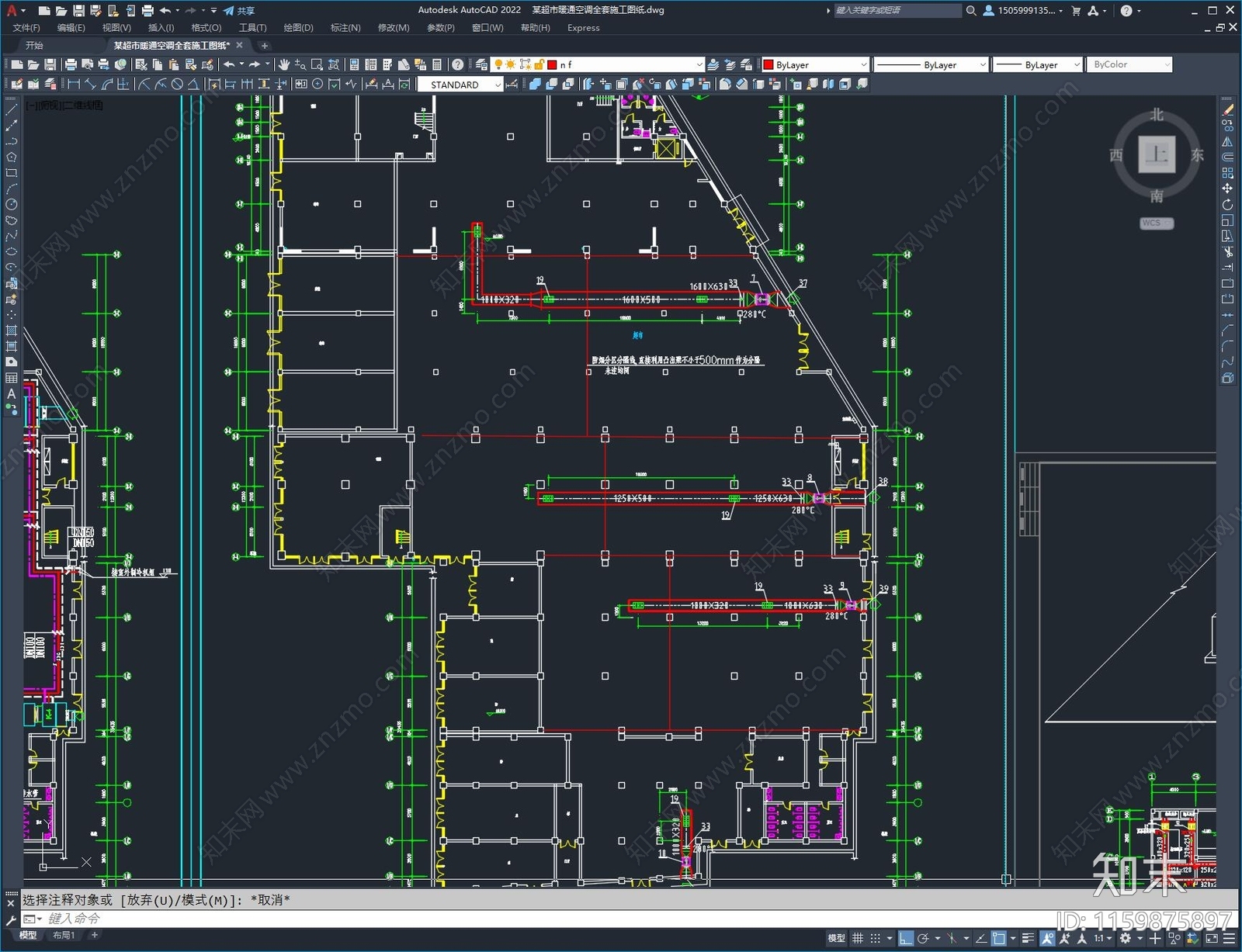The height and width of the screenshot is (952, 1242).
Task: Click the Undo arrow in quick access toolbar
Action: (x=165, y=11)
